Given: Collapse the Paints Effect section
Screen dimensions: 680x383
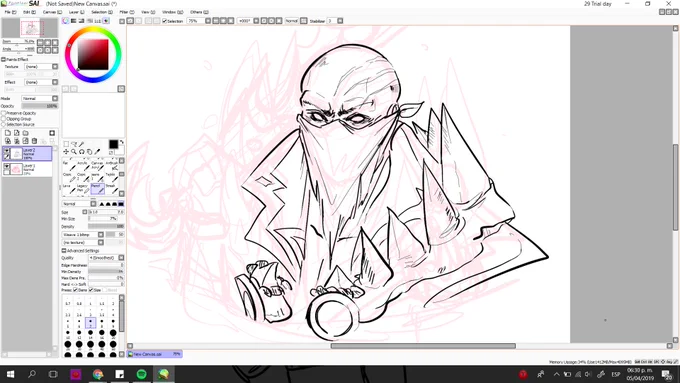Looking at the screenshot, I should click(3, 59).
